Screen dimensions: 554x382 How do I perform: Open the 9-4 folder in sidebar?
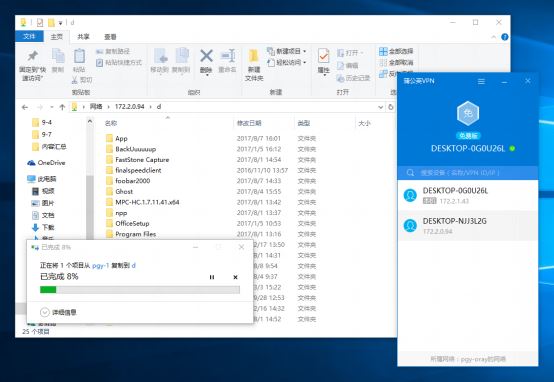click(42, 122)
